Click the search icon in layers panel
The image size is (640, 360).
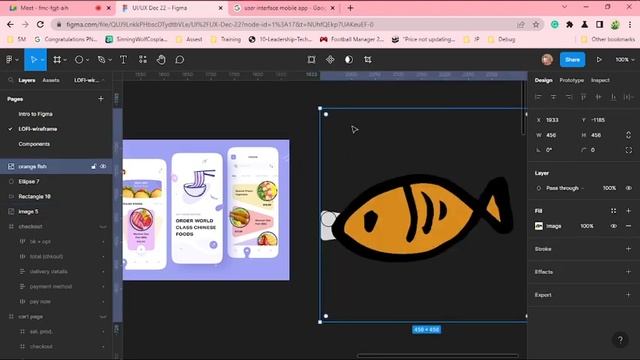pos(11,80)
